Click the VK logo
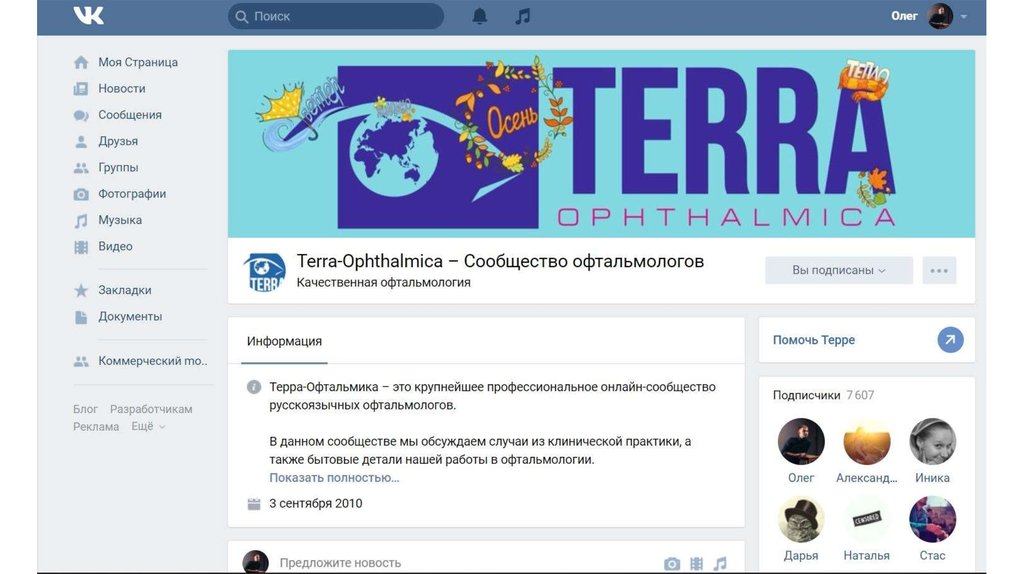The width and height of the screenshot is (1024, 574). pyautogui.click(x=88, y=16)
